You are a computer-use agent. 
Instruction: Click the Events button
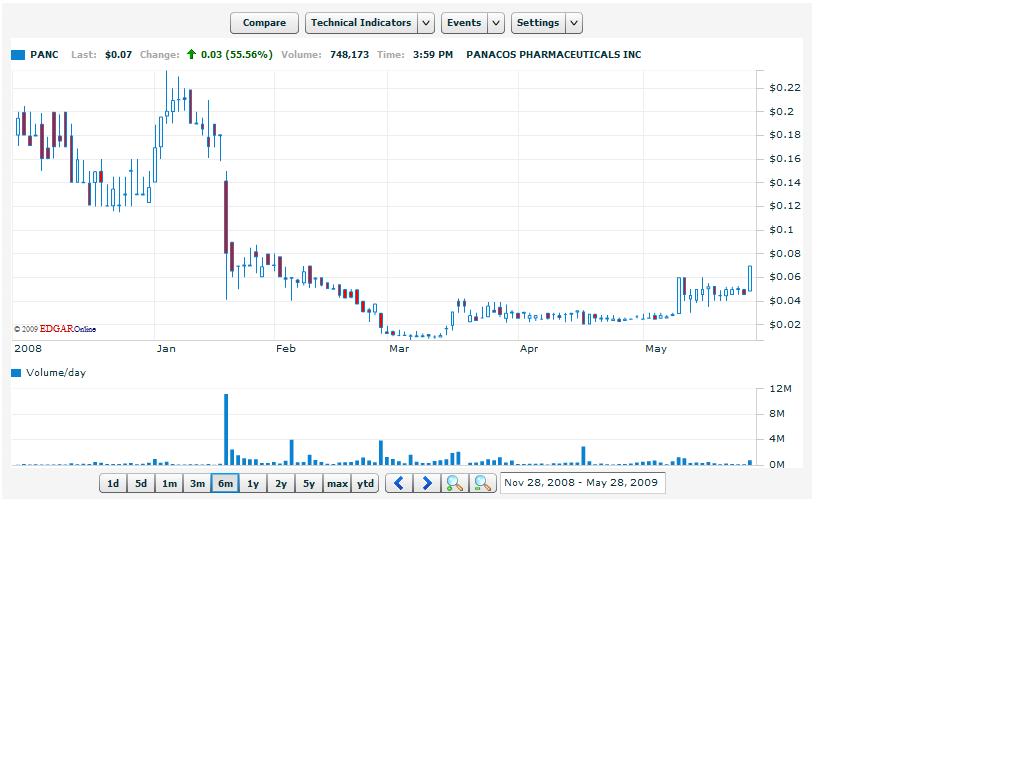point(464,23)
